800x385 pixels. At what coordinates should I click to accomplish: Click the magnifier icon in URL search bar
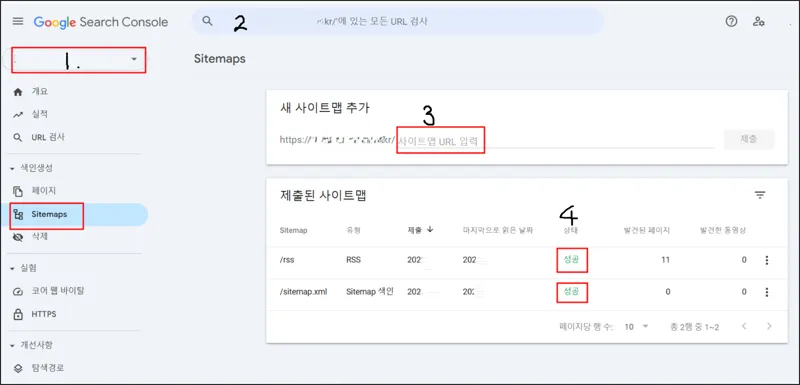tap(207, 21)
